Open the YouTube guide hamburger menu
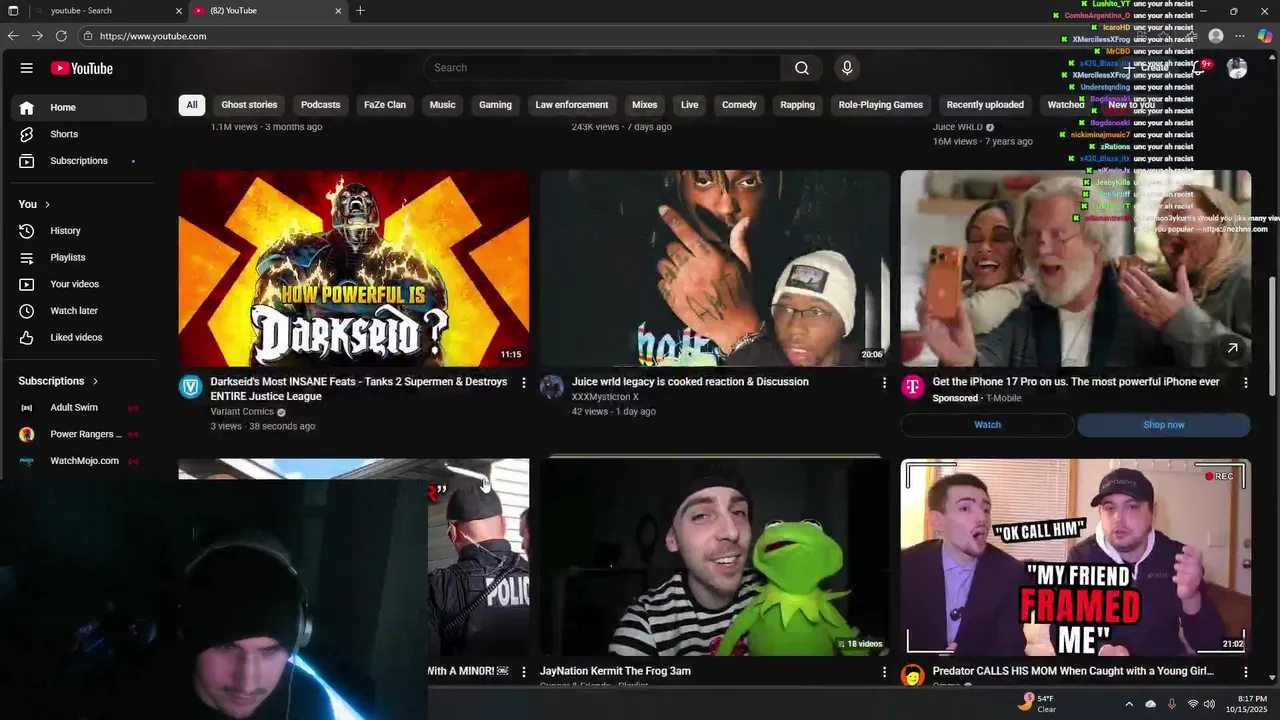The height and width of the screenshot is (720, 1280). 26,68
